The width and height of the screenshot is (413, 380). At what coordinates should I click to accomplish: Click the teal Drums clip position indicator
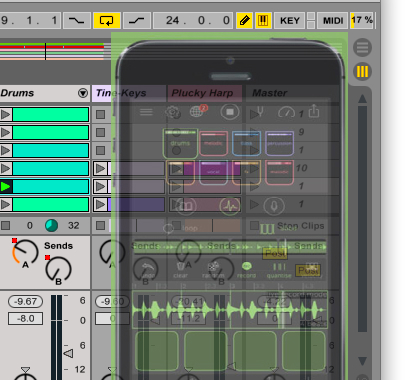click(51, 226)
